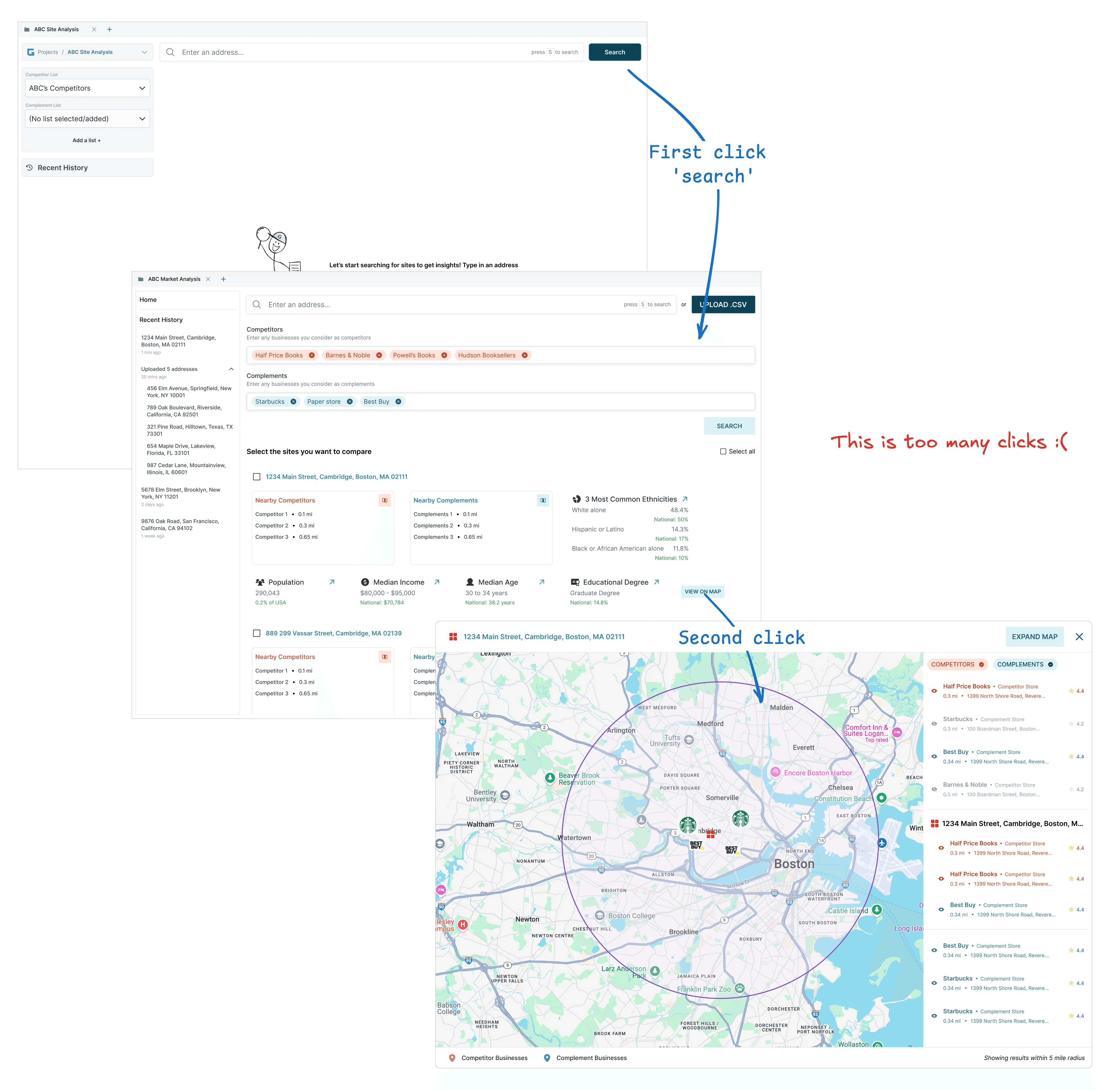Click the EXPAND MAP button
This screenshot has width=1120, height=1090.
[x=1034, y=637]
